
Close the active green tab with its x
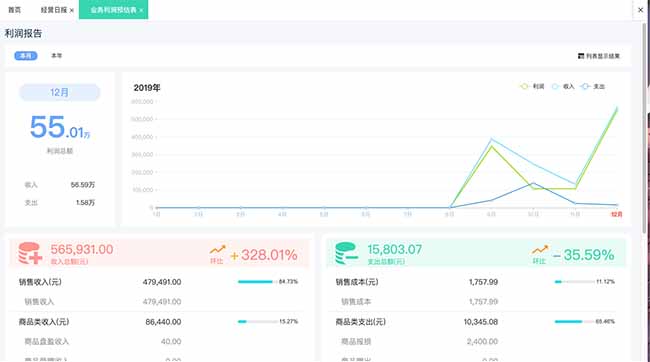(141, 10)
